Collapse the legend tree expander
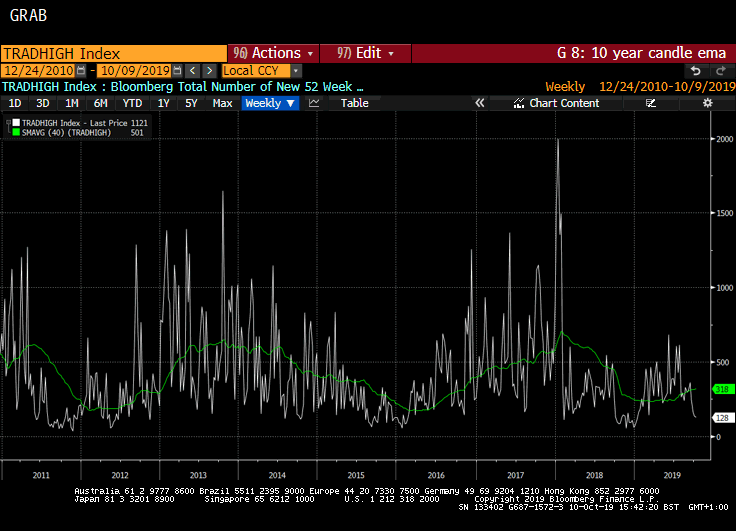This screenshot has height=531, width=736. [x=8, y=123]
